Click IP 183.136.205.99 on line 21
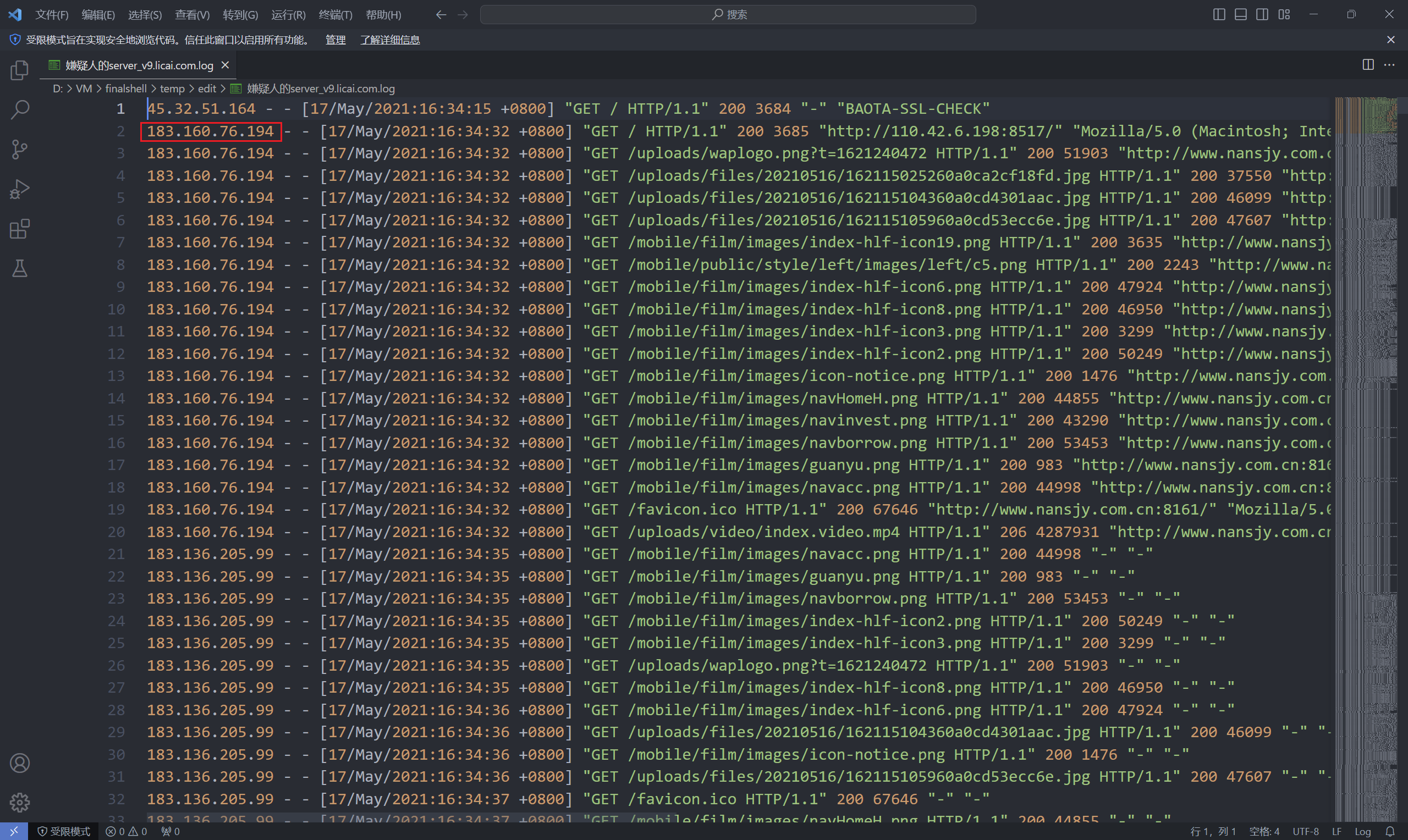Screen dimensions: 1408x840 coord(211,554)
